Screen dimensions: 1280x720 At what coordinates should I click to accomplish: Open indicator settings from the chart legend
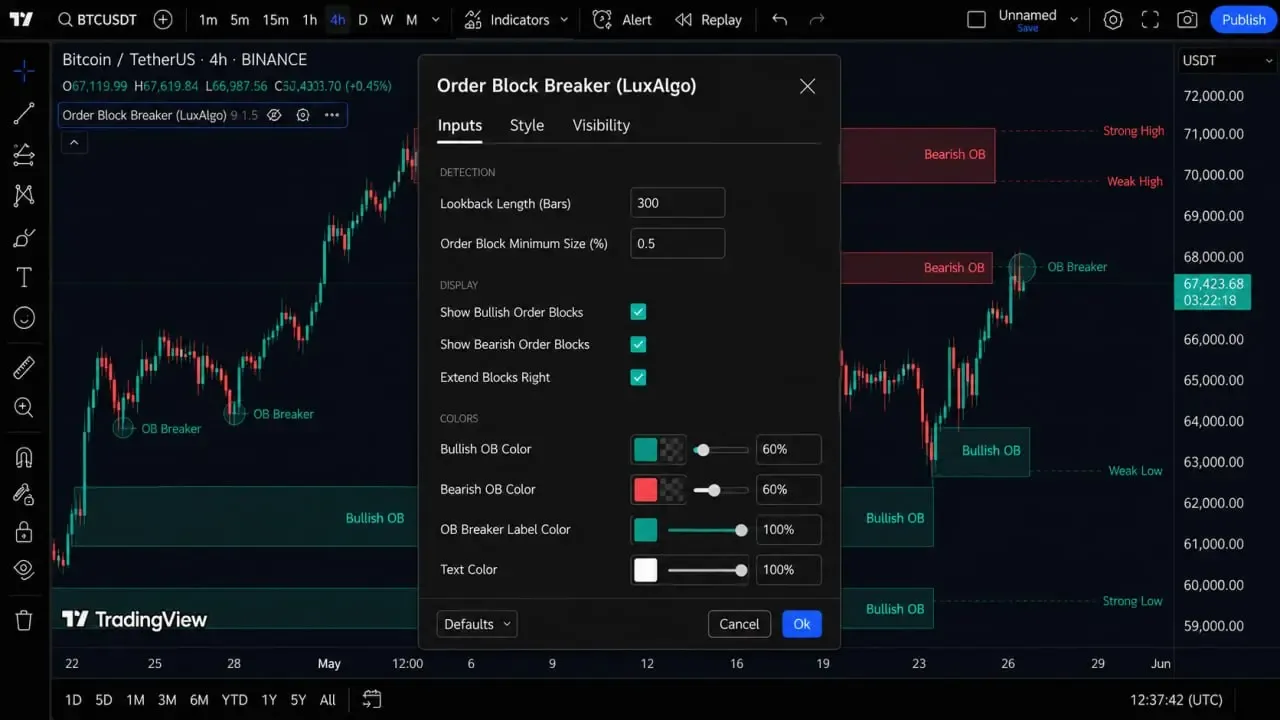pos(303,115)
